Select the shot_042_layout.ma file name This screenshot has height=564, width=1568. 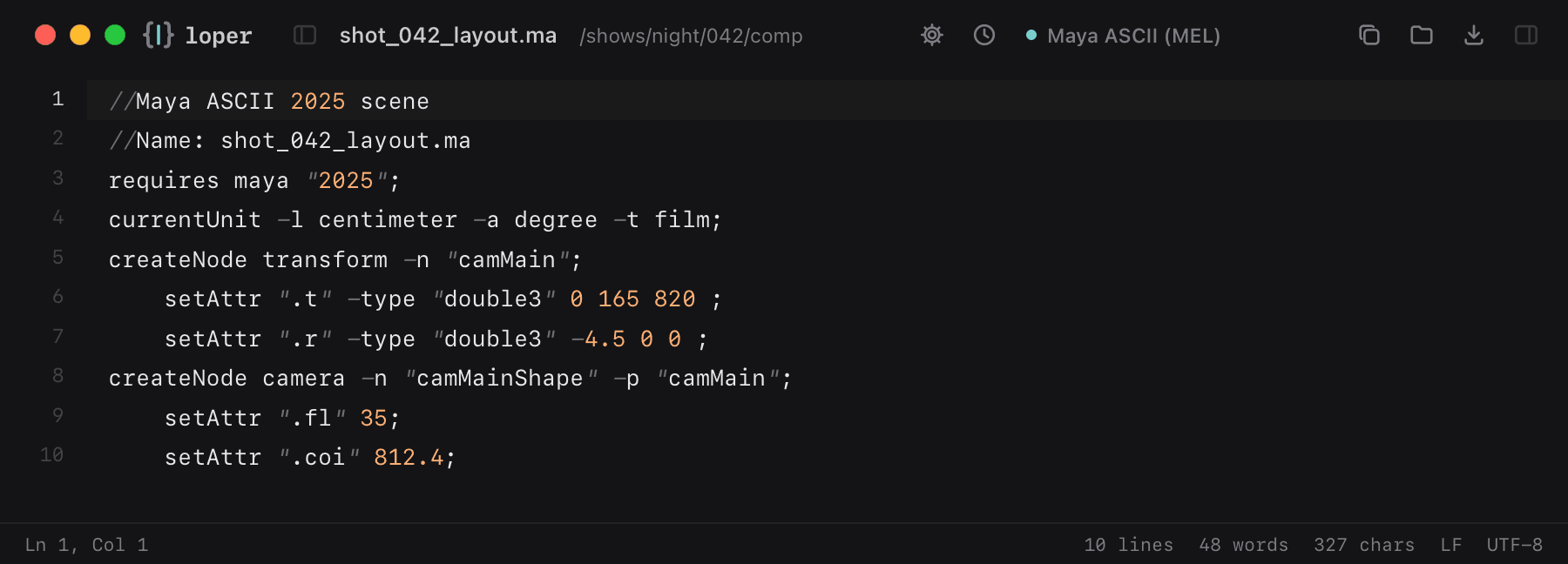click(448, 36)
